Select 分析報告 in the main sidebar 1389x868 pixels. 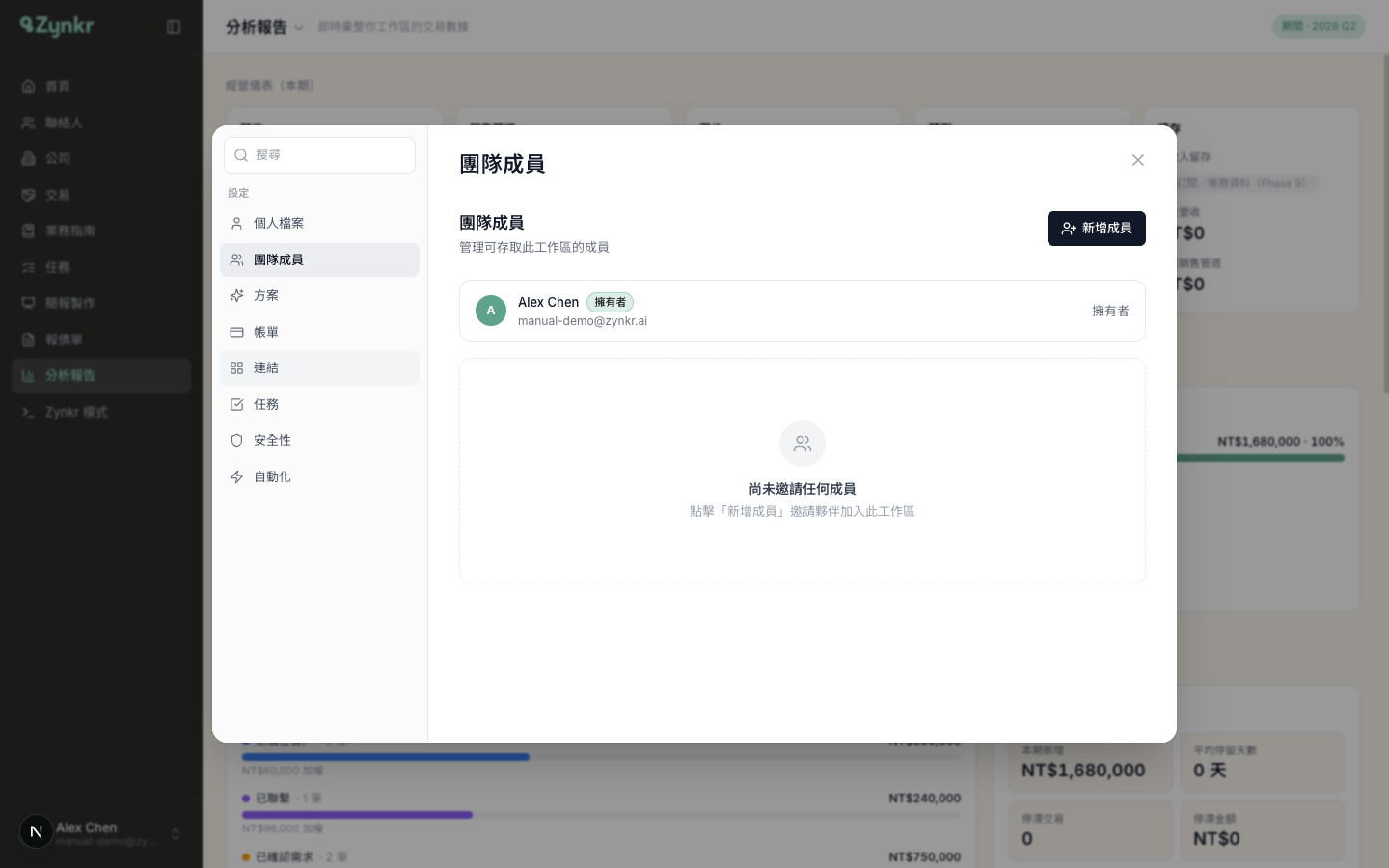tap(101, 376)
